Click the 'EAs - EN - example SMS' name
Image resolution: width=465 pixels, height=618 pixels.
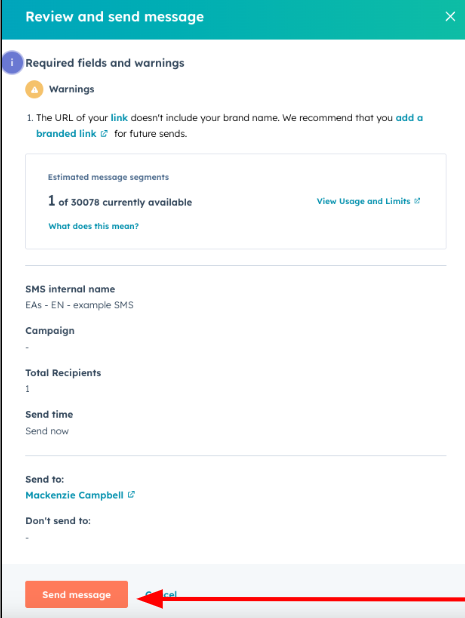79,305
